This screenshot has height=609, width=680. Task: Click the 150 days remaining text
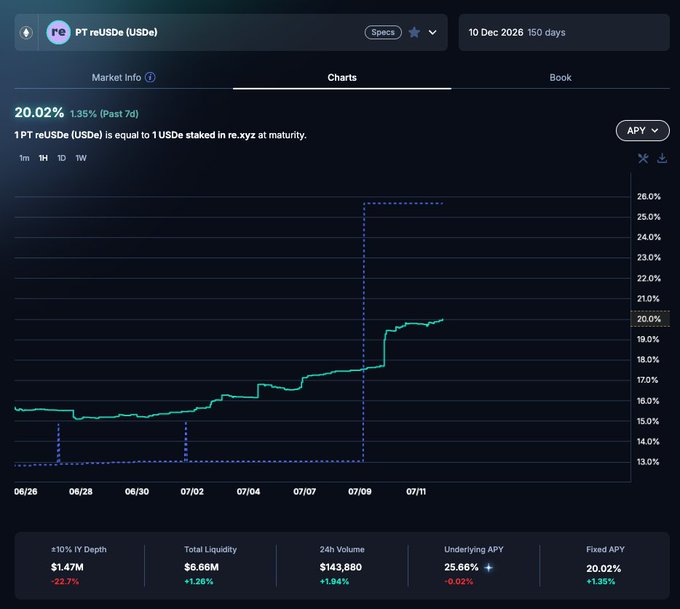point(546,33)
